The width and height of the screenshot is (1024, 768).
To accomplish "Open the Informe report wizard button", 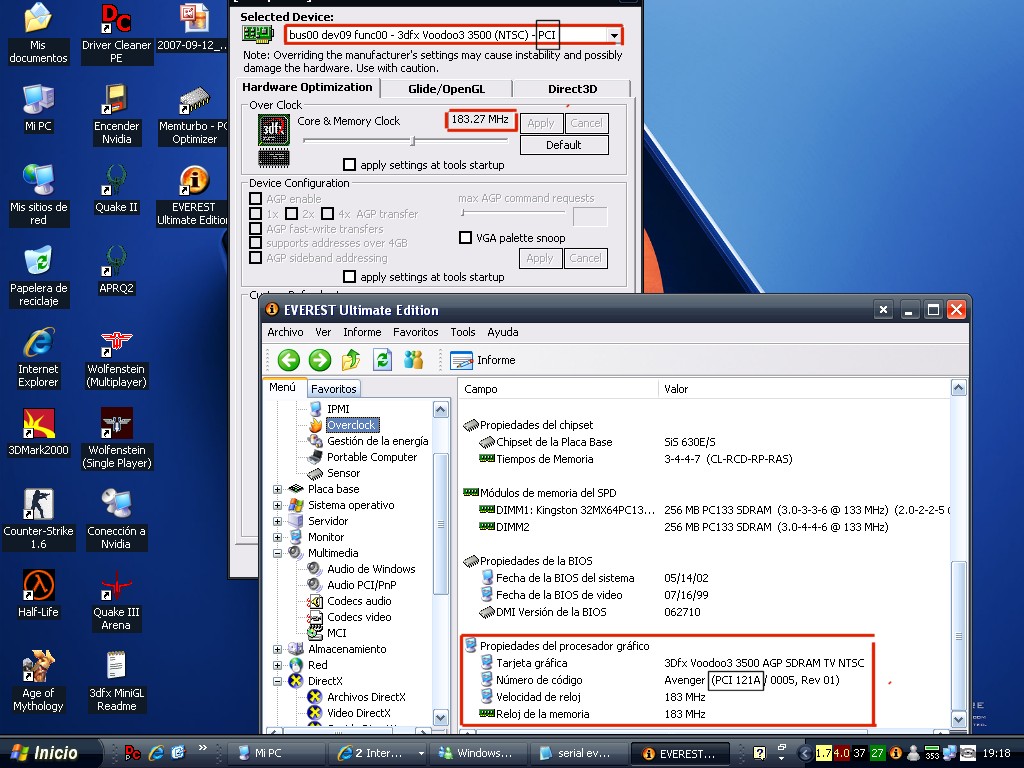I will click(x=483, y=360).
